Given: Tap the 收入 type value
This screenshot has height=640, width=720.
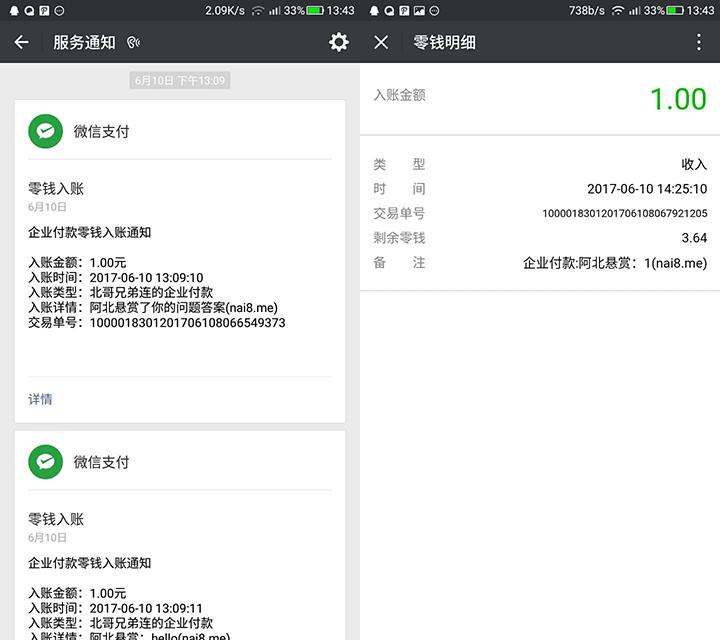Looking at the screenshot, I should coord(694,164).
